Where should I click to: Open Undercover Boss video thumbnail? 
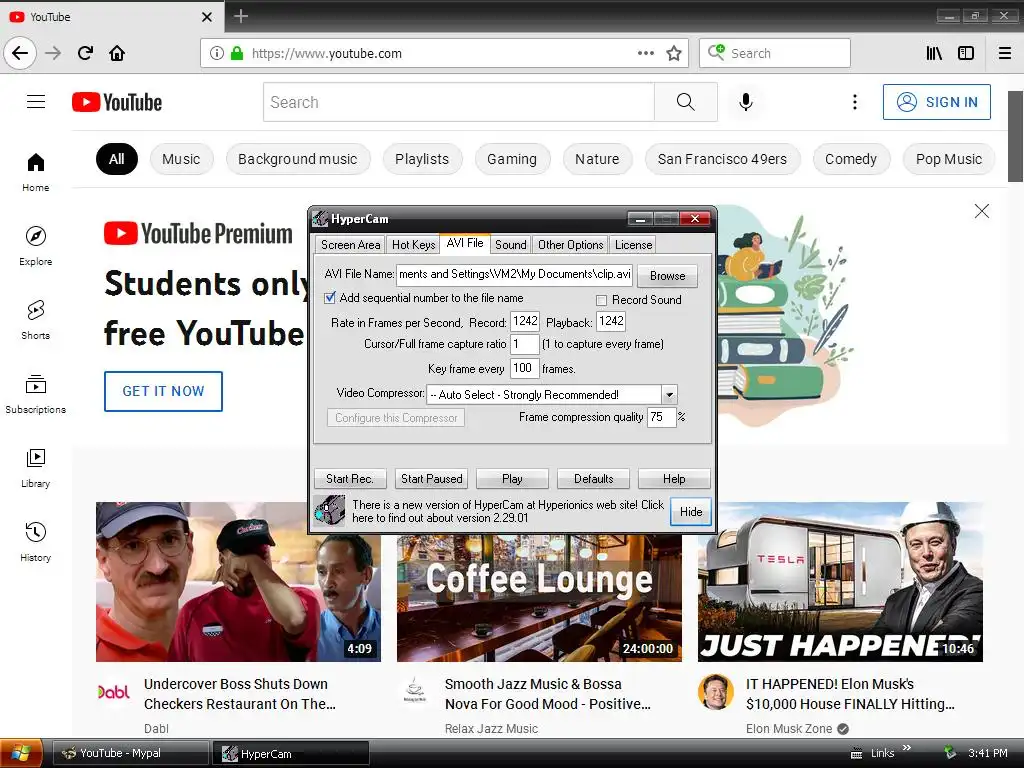click(238, 581)
